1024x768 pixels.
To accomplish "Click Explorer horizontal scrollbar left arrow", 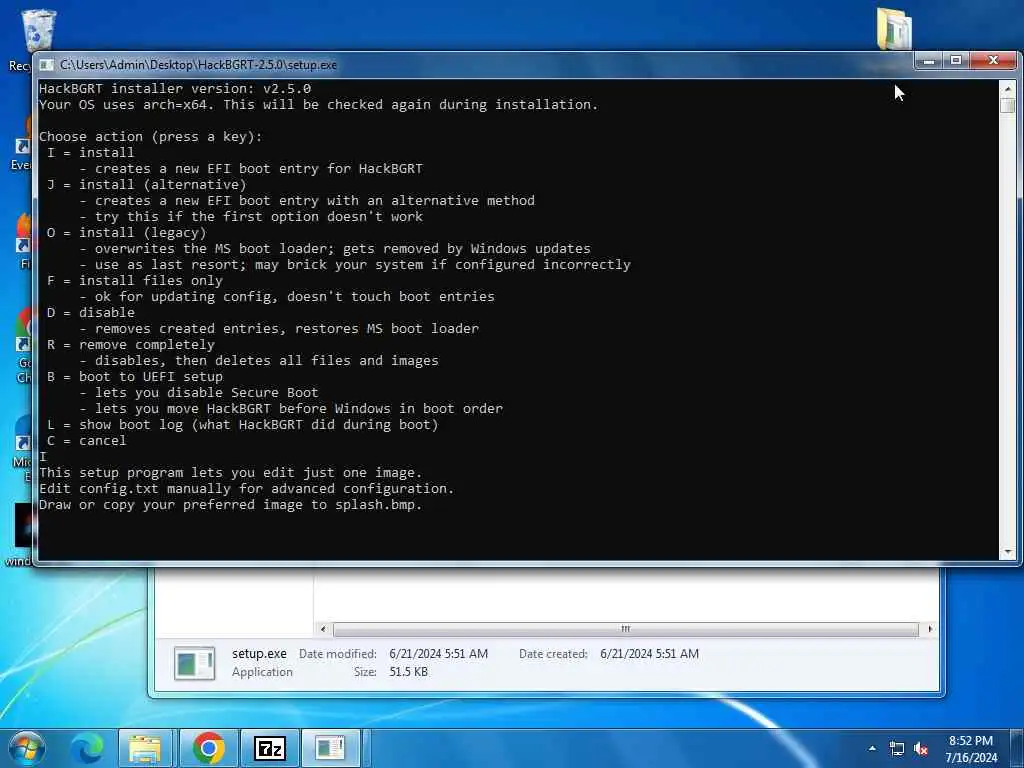I will [323, 629].
